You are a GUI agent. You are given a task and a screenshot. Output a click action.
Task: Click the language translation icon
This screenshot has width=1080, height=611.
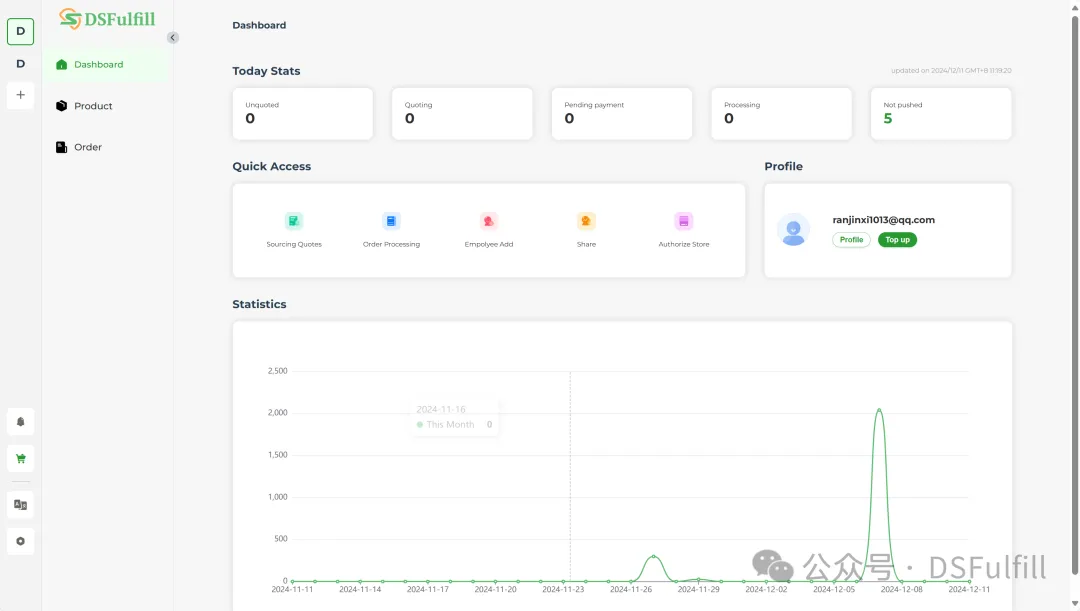coord(20,505)
